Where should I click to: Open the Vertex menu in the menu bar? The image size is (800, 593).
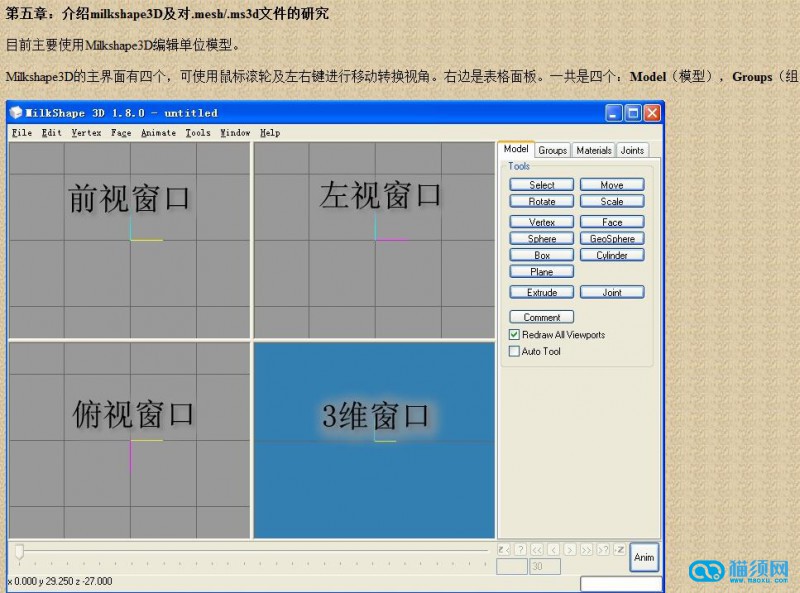click(x=86, y=133)
